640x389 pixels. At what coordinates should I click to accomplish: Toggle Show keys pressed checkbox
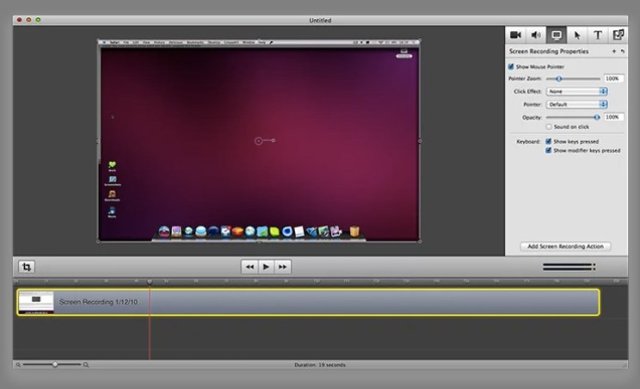549,141
